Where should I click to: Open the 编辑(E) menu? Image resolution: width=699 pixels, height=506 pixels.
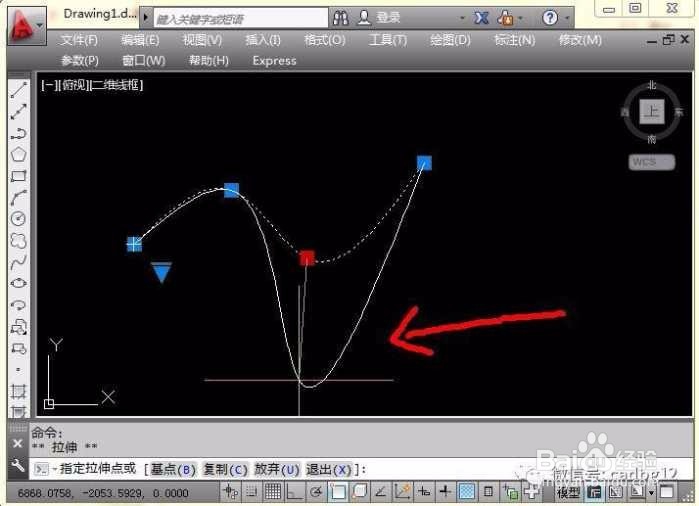pos(140,40)
